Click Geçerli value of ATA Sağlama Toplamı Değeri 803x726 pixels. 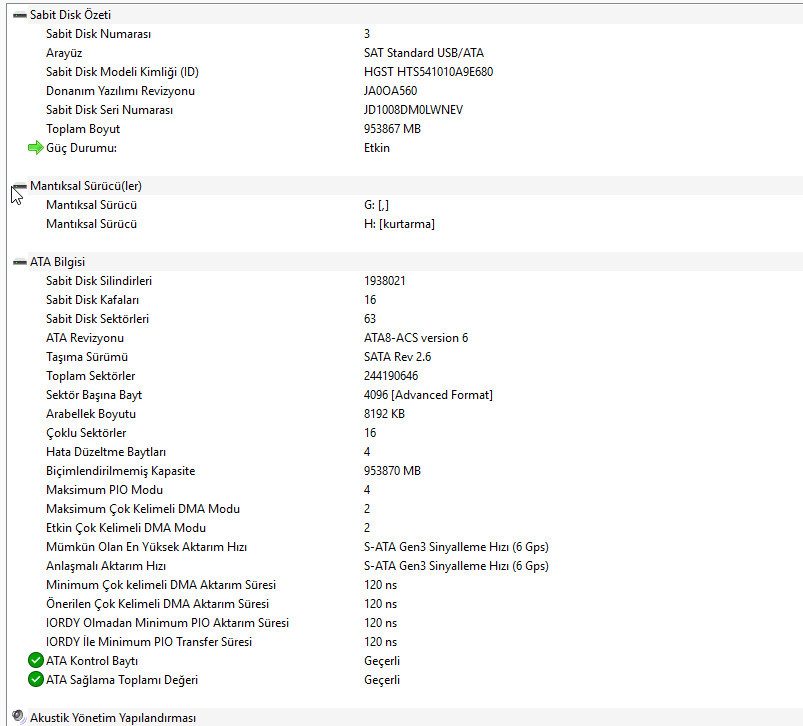tap(382, 680)
